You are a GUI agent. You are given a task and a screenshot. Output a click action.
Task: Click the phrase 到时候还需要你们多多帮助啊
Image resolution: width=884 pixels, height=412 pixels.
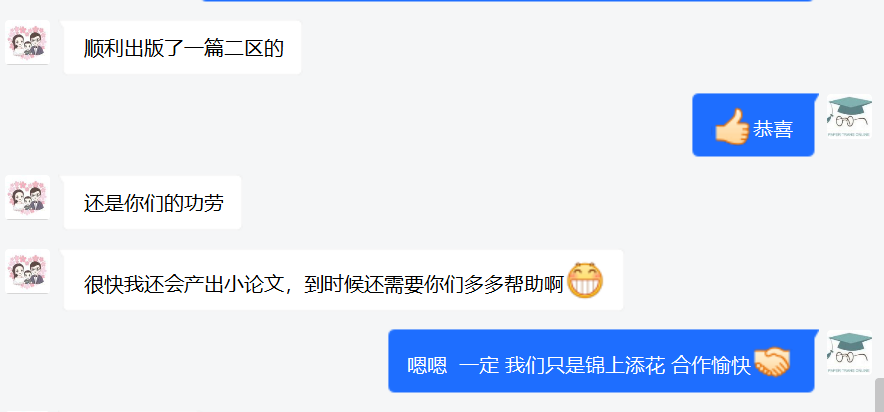[x=434, y=285]
